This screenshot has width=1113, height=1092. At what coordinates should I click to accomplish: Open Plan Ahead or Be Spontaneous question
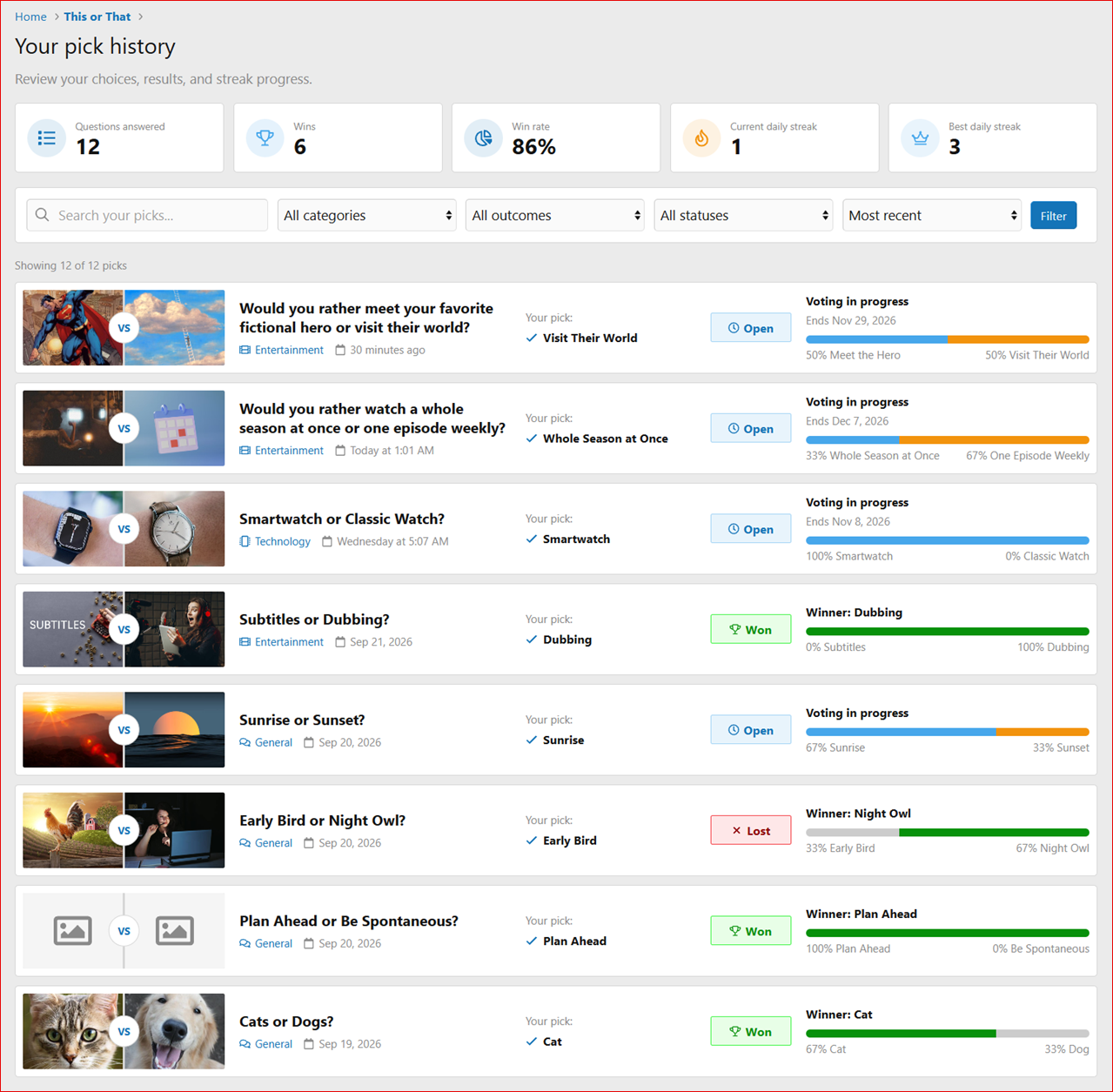point(349,921)
